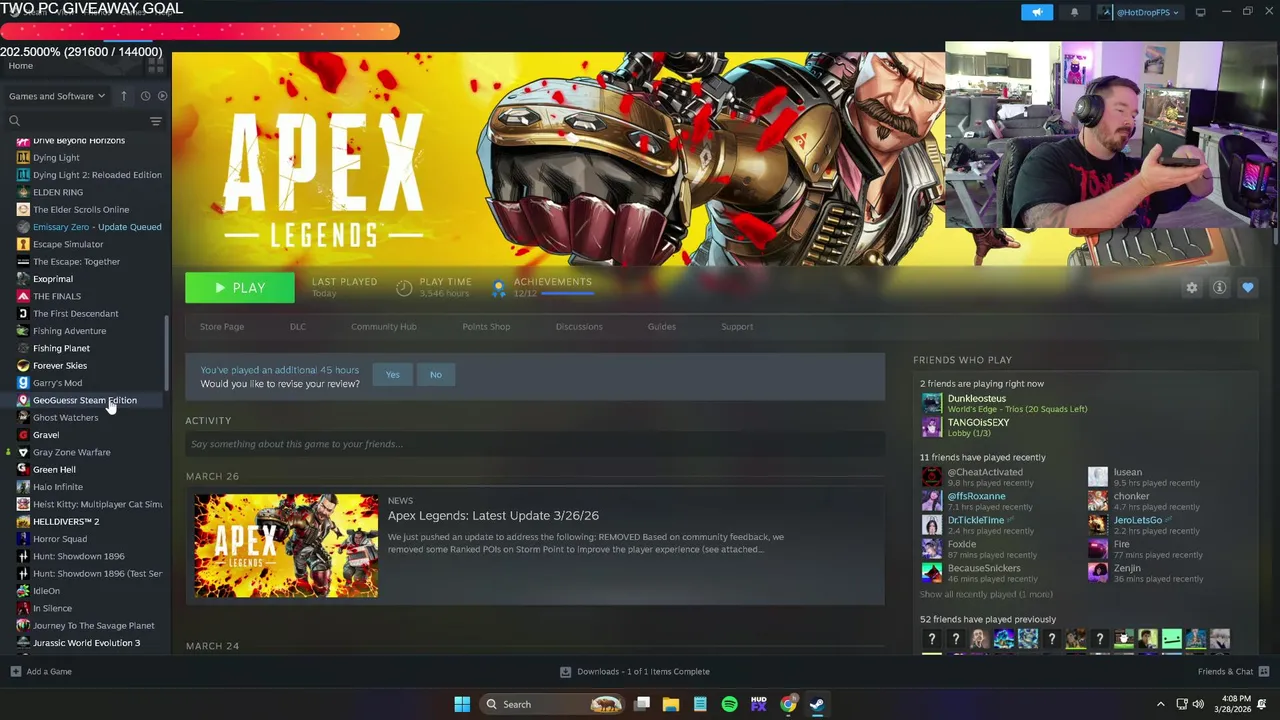Select Jurassic World Evolution 3 entry

coord(86,643)
